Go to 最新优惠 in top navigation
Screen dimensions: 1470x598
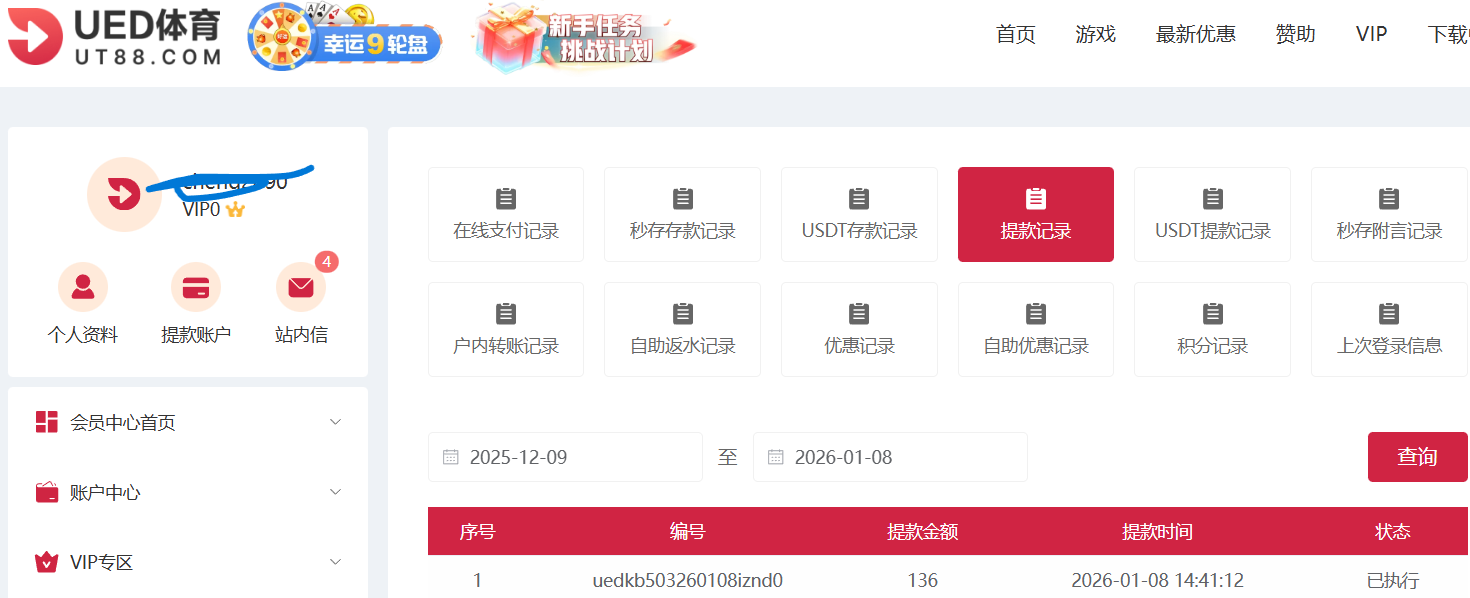(1196, 34)
